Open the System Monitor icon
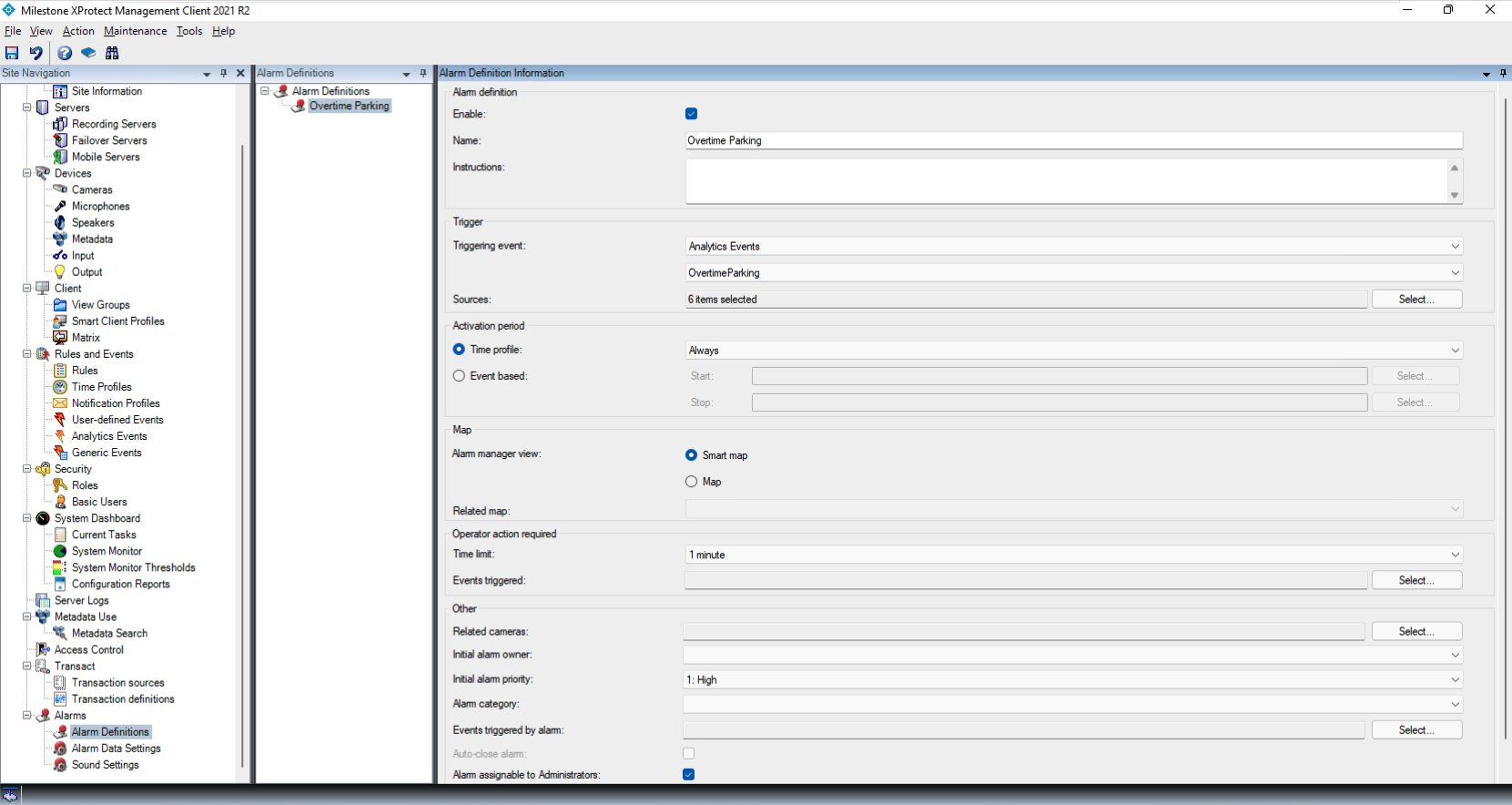The image size is (1512, 805). 60,551
